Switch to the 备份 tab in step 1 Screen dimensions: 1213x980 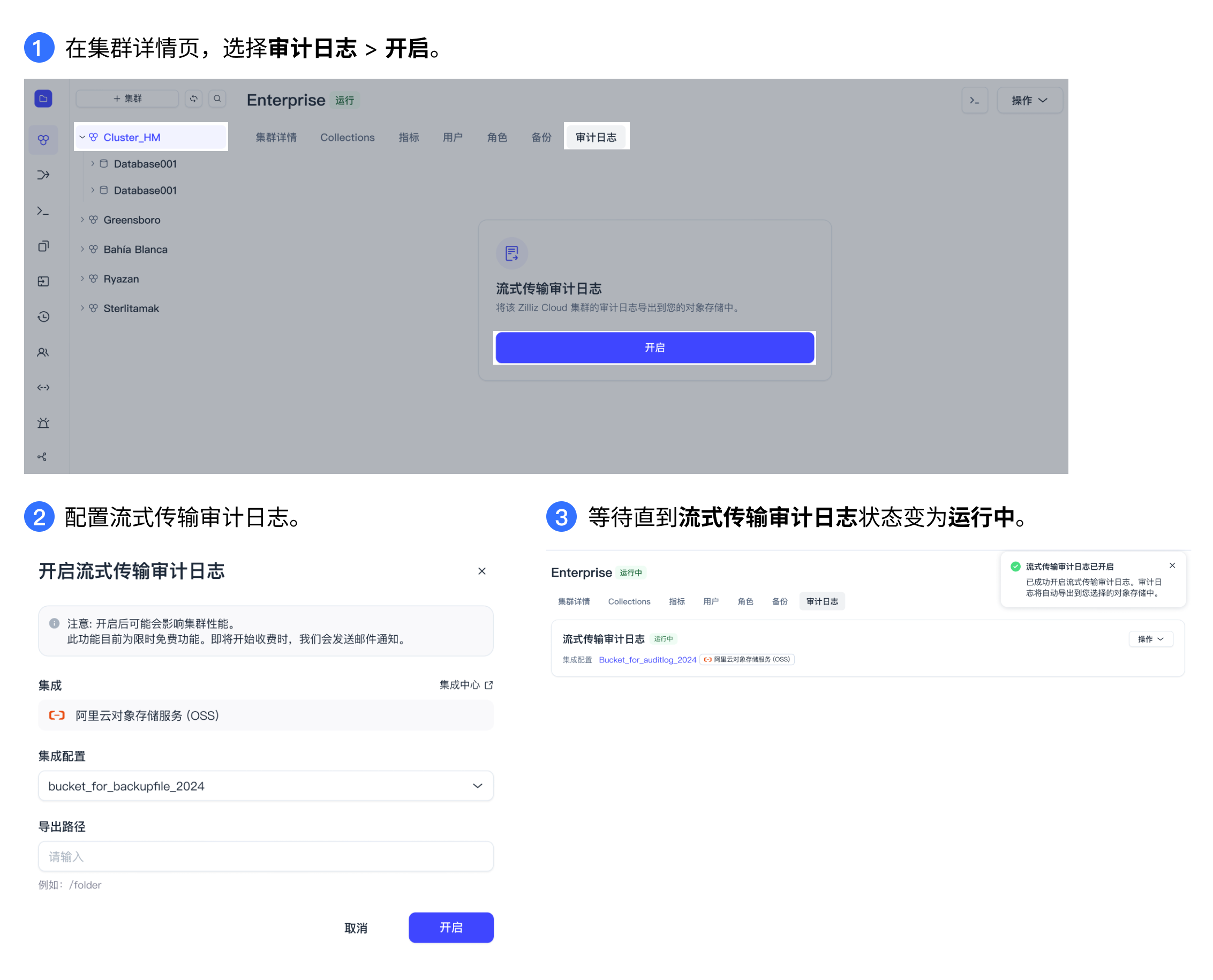541,137
